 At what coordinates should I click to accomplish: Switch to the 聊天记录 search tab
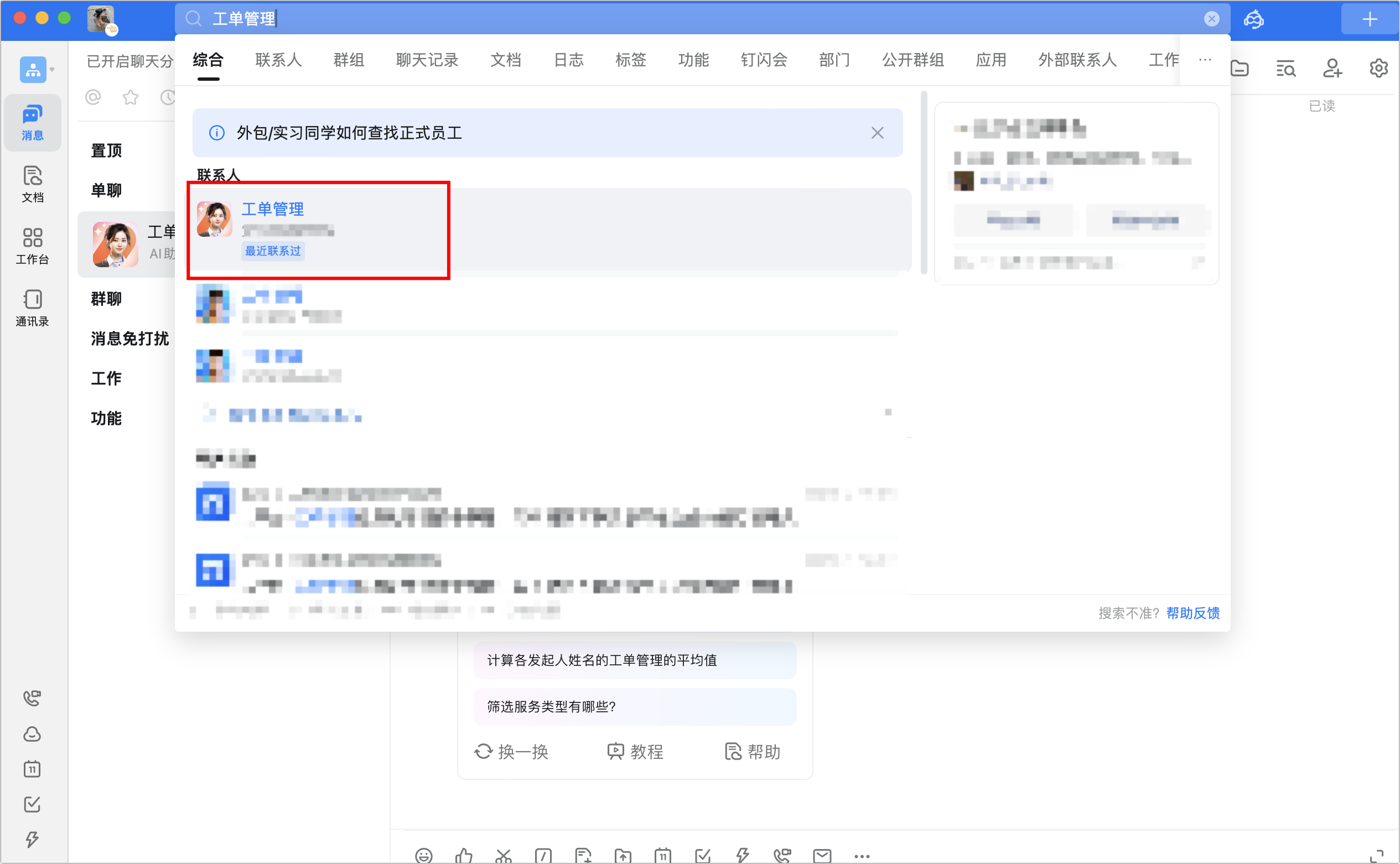pos(428,60)
